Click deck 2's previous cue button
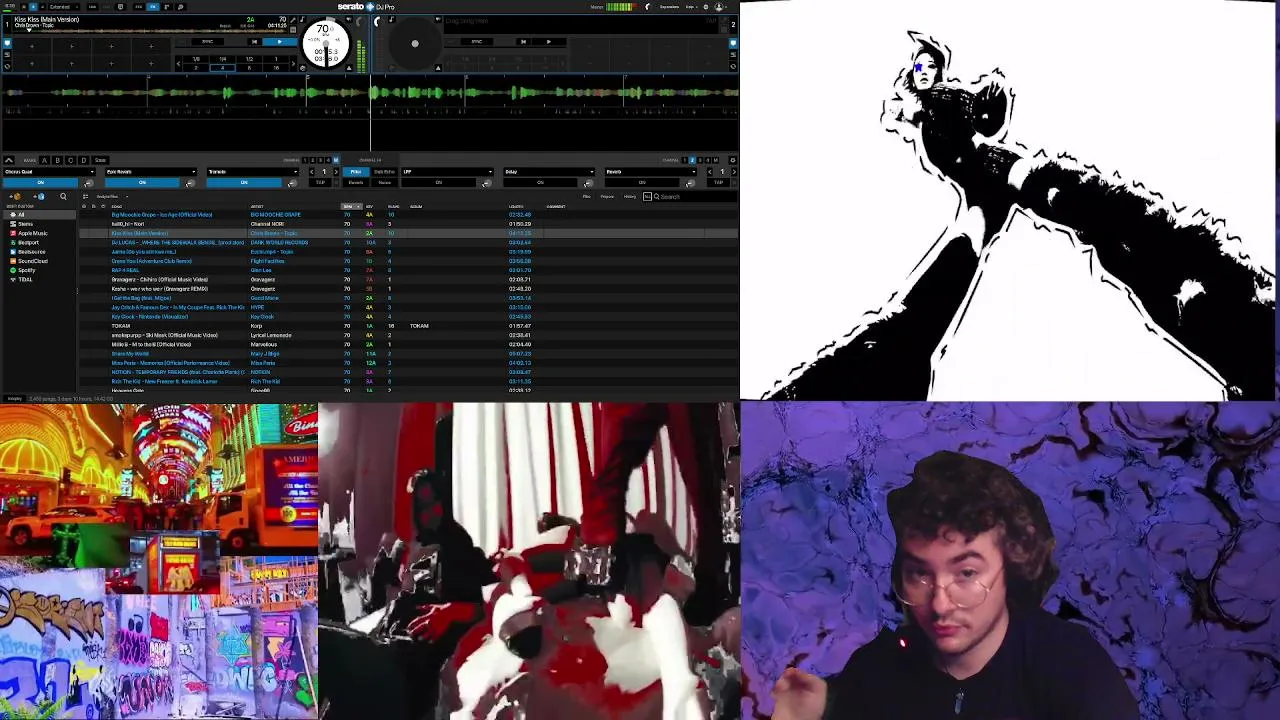The width and height of the screenshot is (1280, 720). tap(522, 42)
